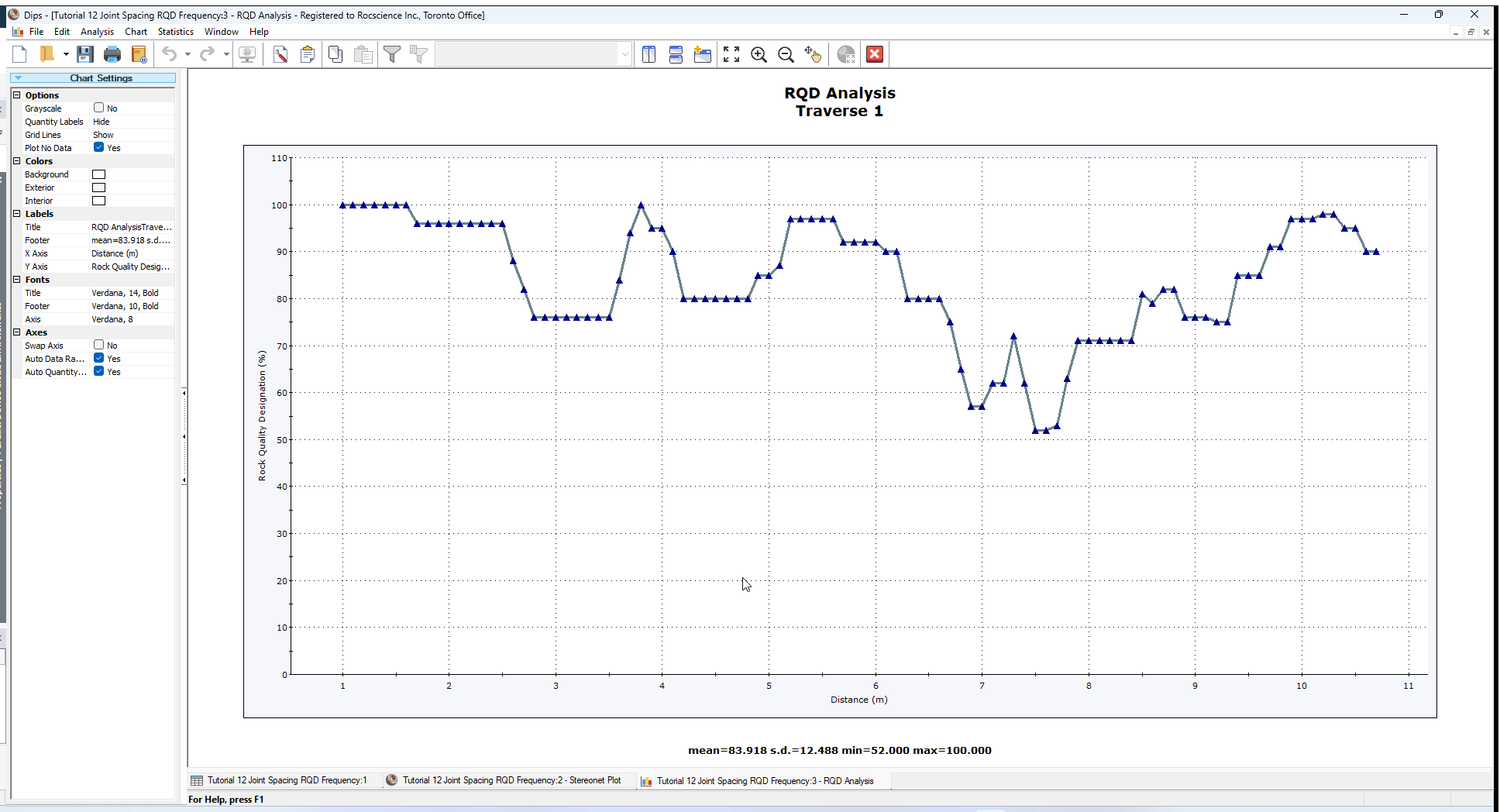Open the dropdown arrow beside the Open folder icon
The width and height of the screenshot is (1500, 812).
[x=66, y=54]
